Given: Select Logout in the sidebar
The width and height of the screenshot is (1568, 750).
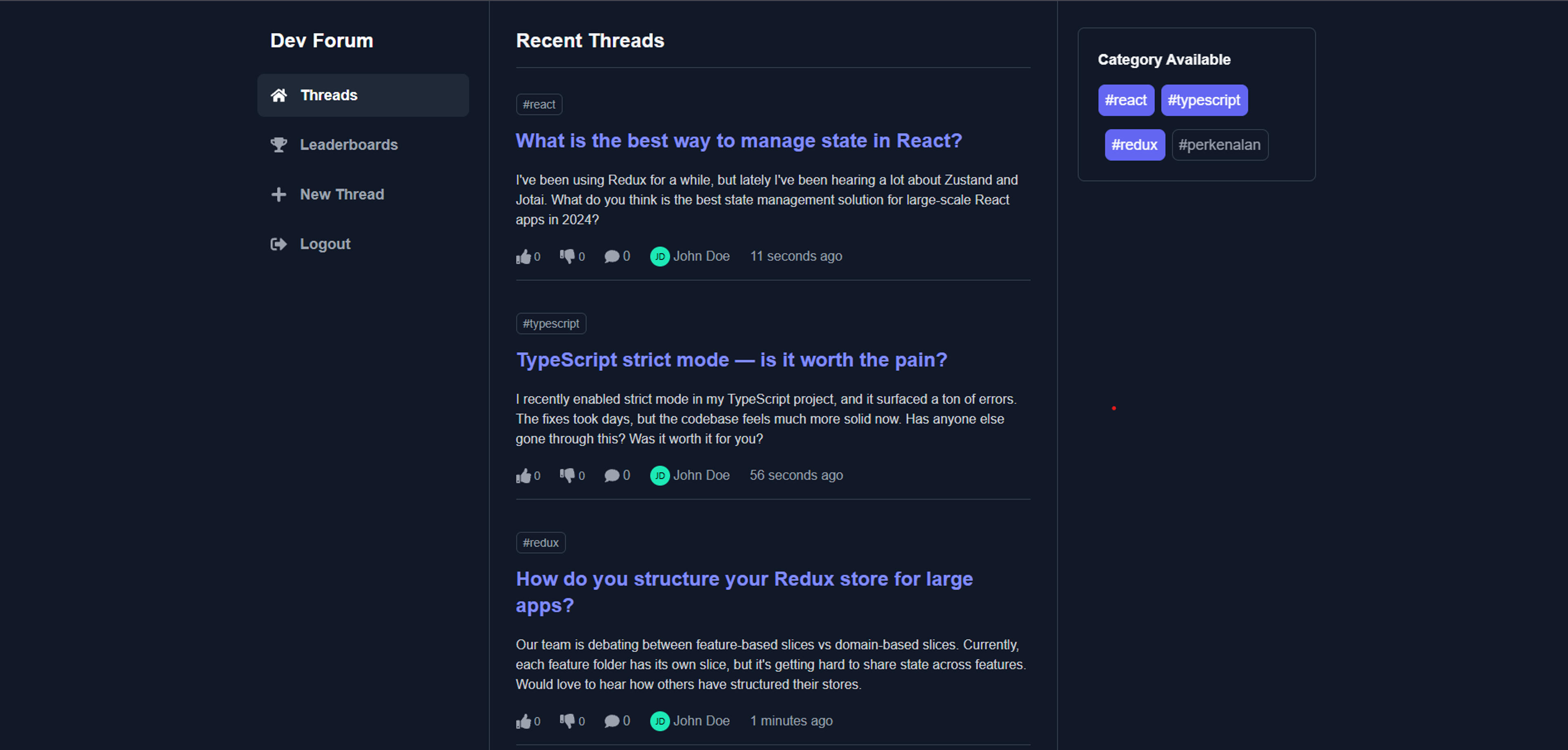Looking at the screenshot, I should point(363,244).
